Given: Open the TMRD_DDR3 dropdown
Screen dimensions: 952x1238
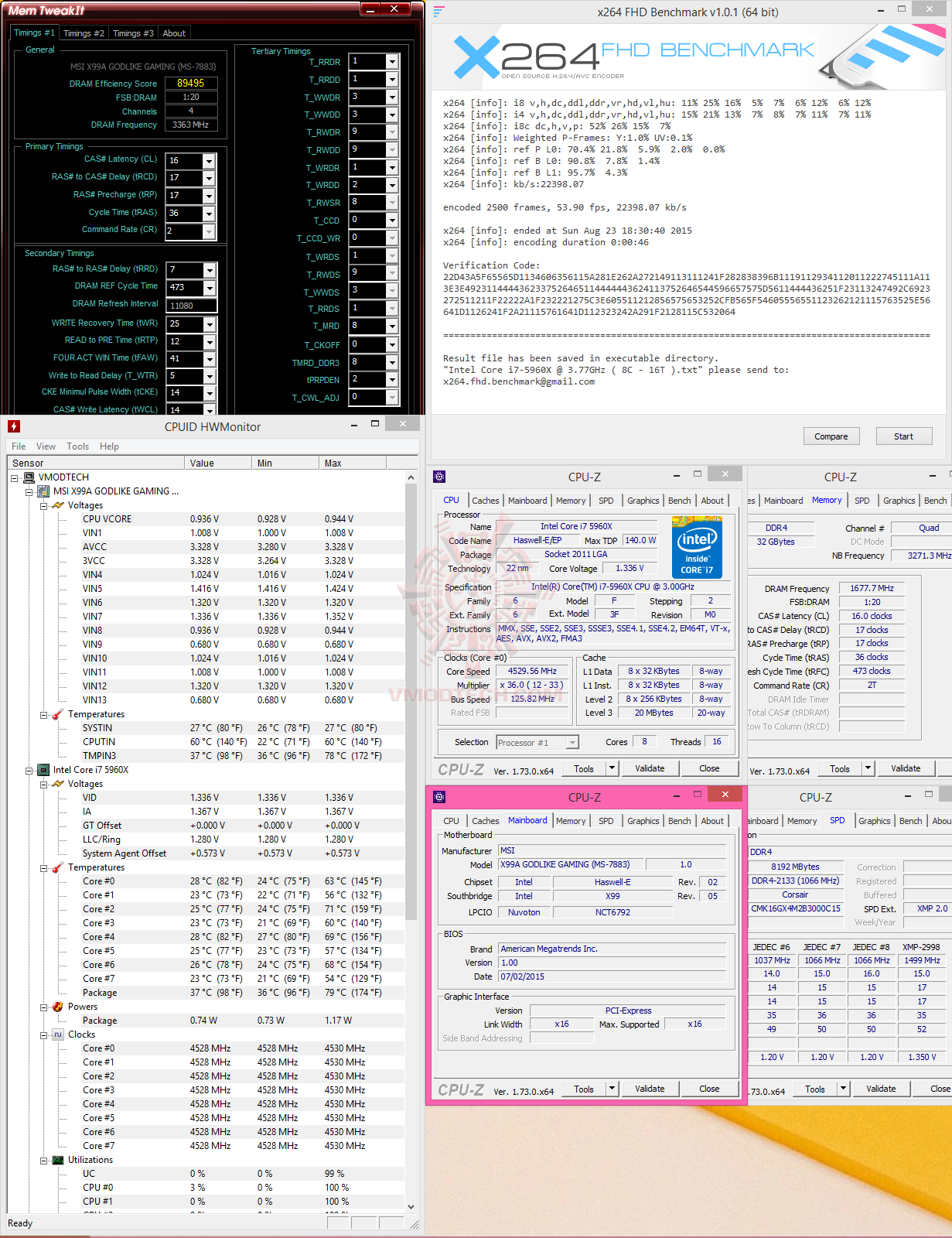Looking at the screenshot, I should point(392,362).
